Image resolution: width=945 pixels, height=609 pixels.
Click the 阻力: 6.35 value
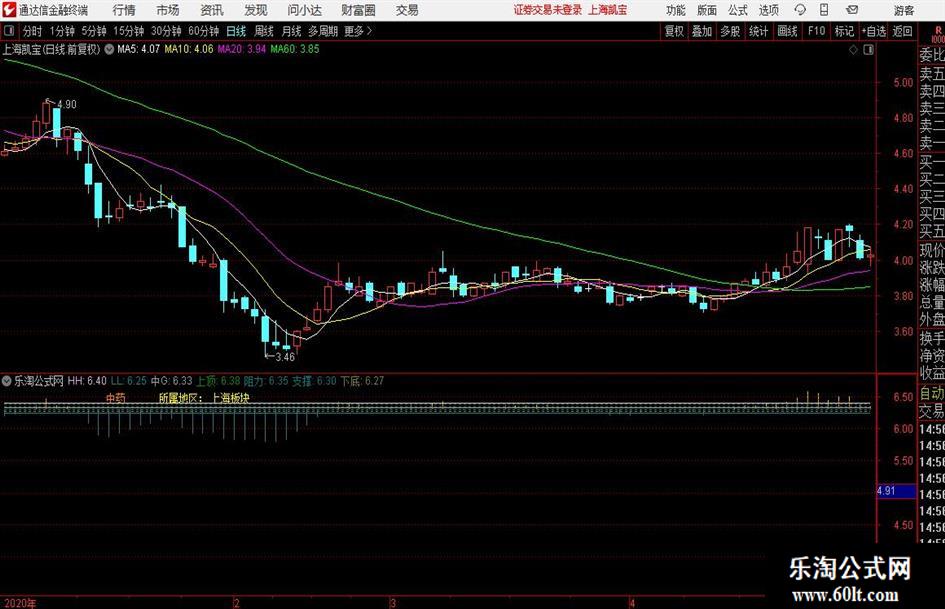point(266,381)
